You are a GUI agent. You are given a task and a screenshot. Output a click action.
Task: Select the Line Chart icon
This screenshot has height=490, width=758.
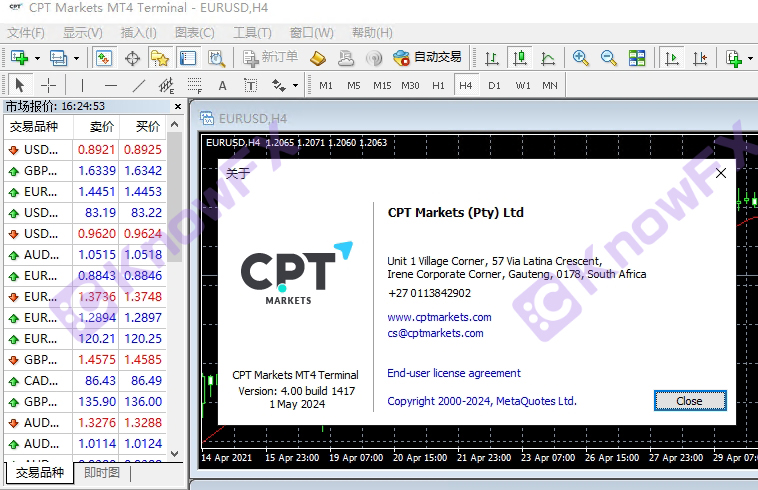click(548, 58)
